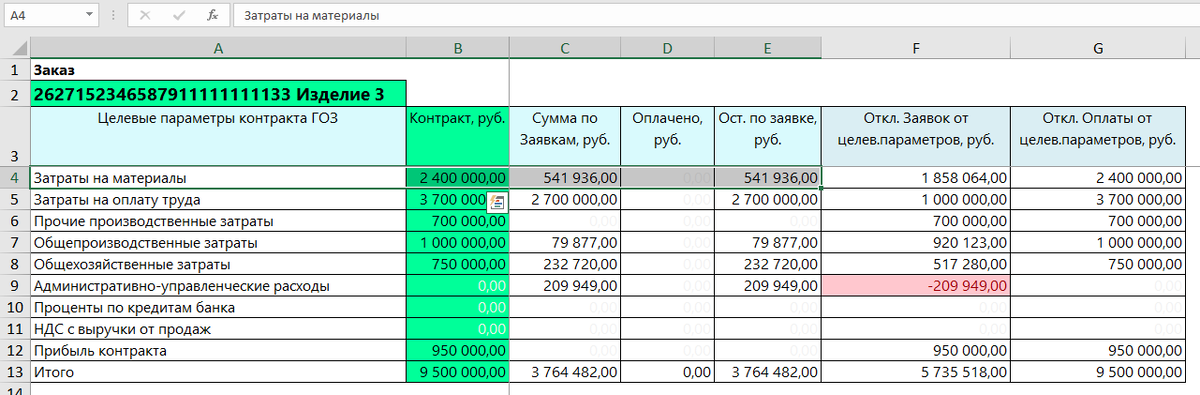
Task: Select column F header
Action: point(915,48)
